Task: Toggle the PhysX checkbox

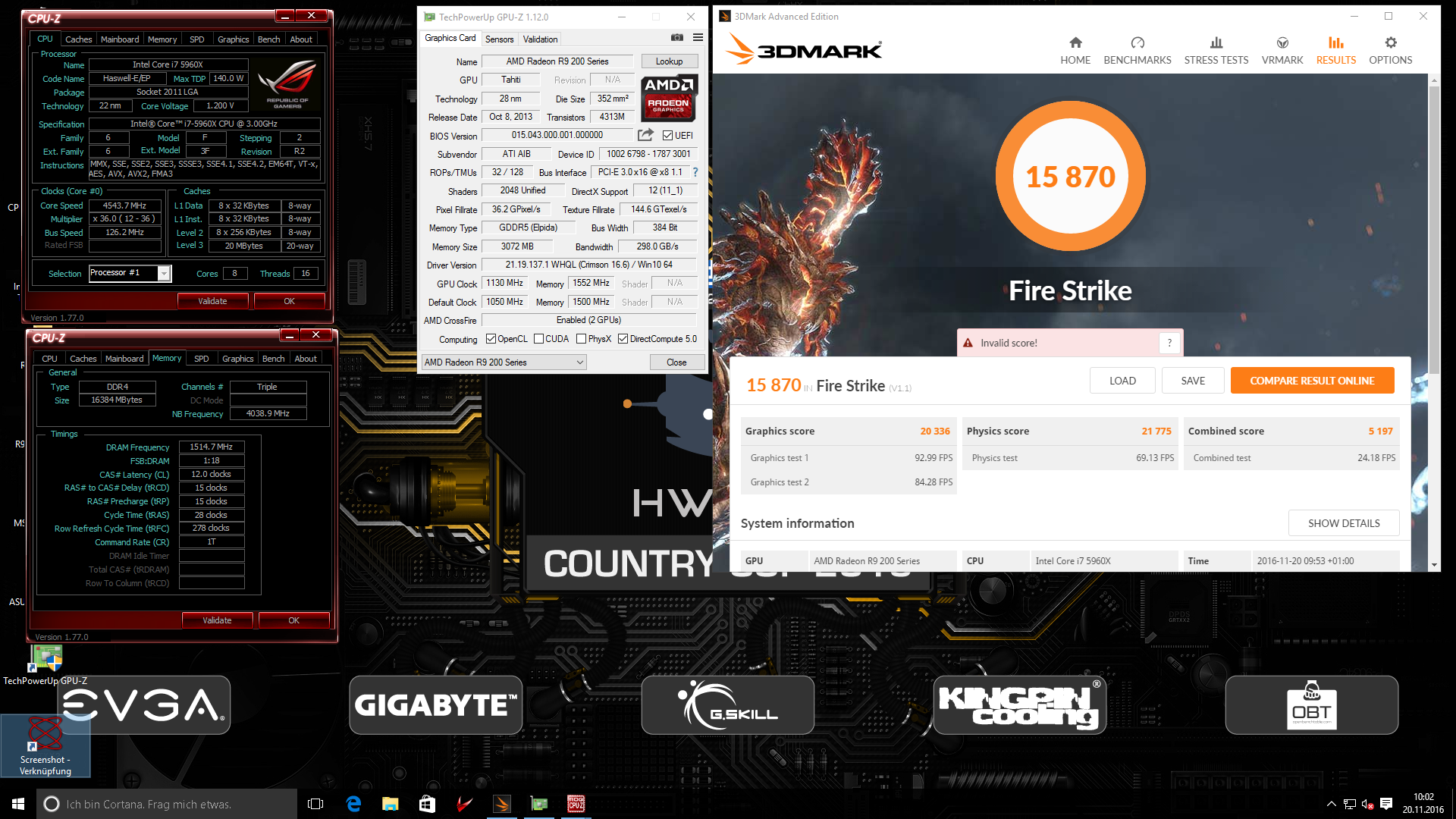Action: [581, 339]
